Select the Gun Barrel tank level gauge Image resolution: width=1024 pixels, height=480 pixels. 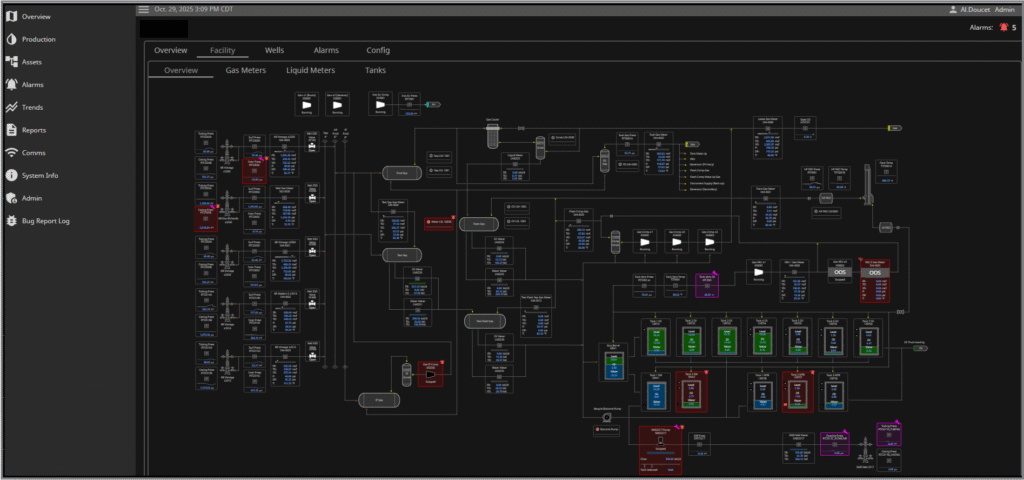[616, 368]
